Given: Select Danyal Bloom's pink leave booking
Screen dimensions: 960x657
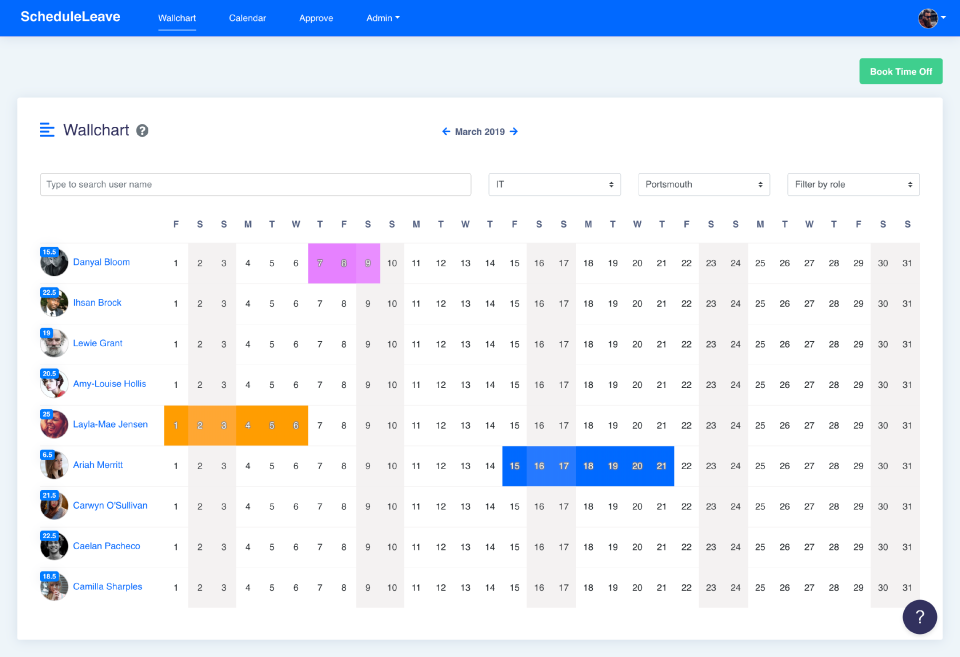Looking at the screenshot, I should (x=344, y=262).
